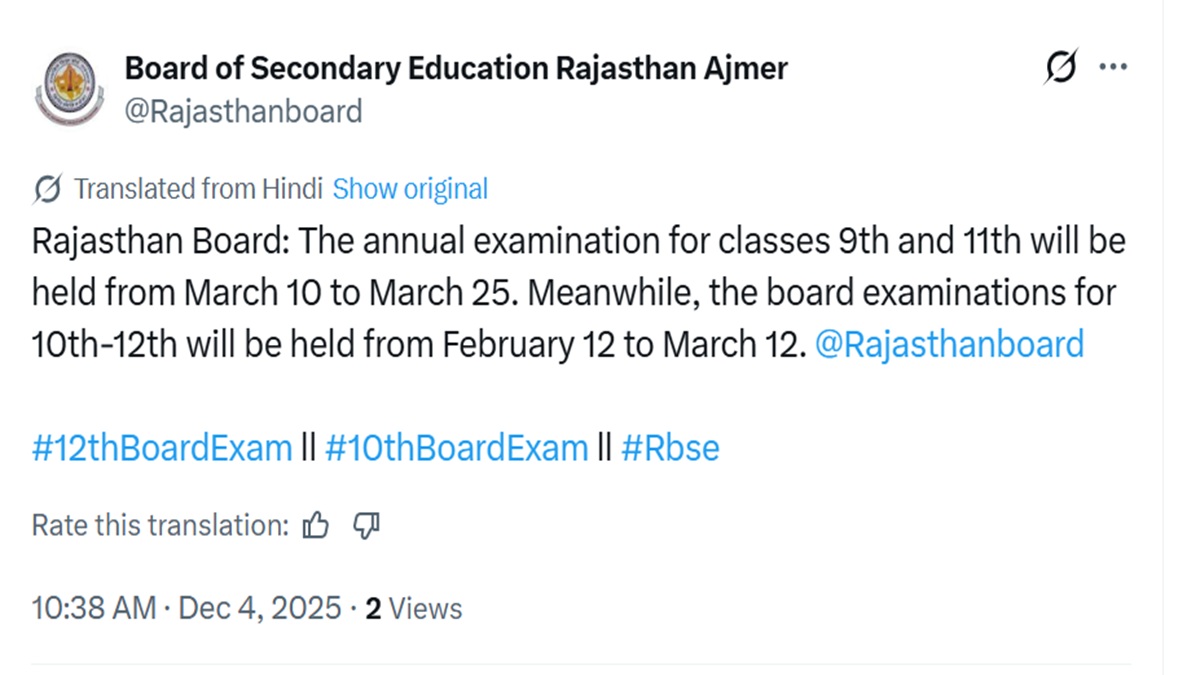Click the "Translated from Hindi" label
Image resolution: width=1200 pixels, height=675 pixels.
[x=198, y=189]
